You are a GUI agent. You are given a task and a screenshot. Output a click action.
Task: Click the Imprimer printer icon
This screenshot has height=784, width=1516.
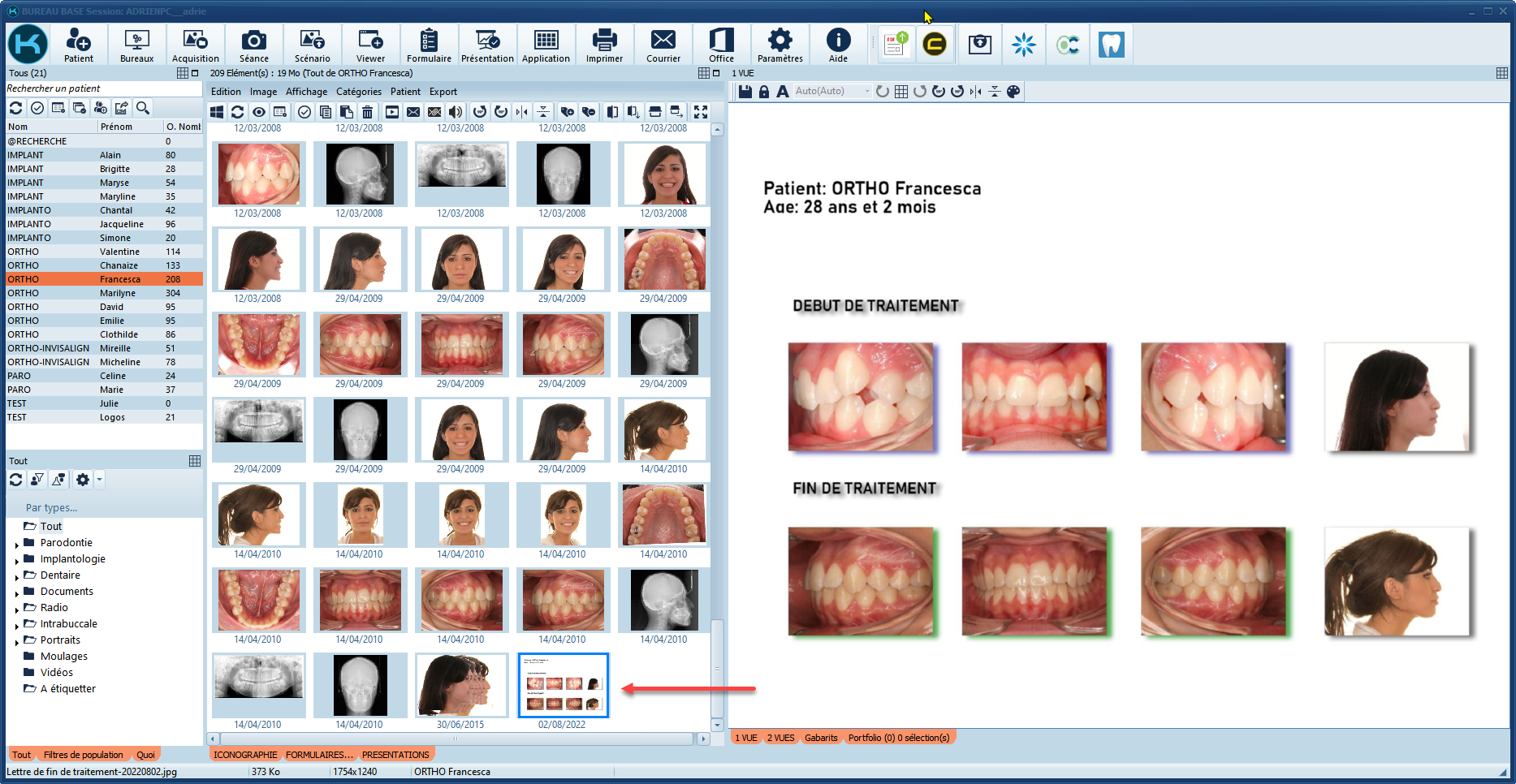point(604,45)
